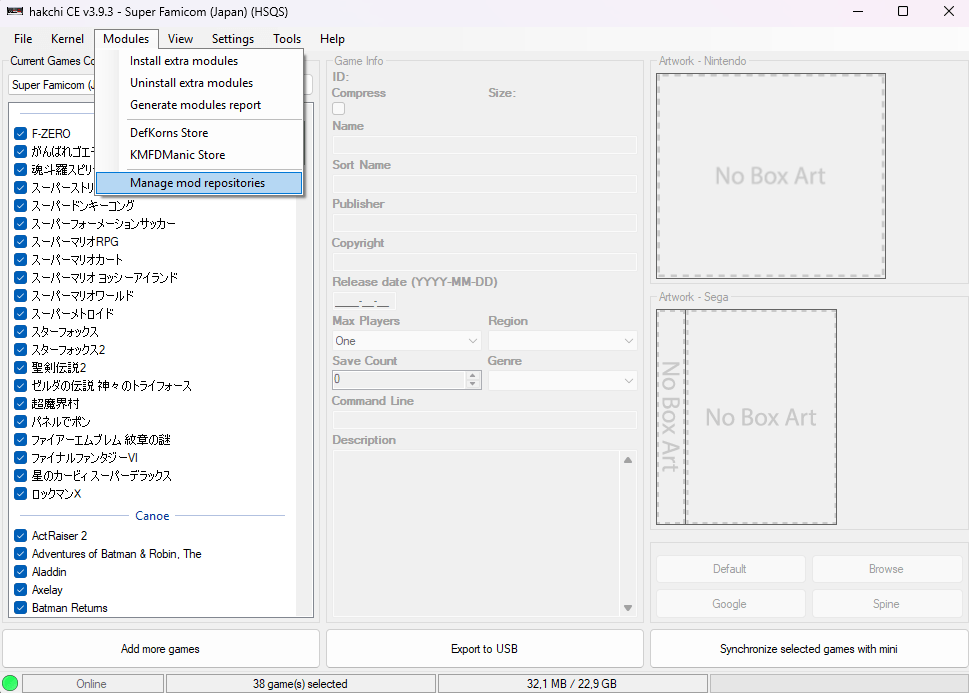Choose Uninstall extra modules
The height and width of the screenshot is (693, 969).
point(199,83)
